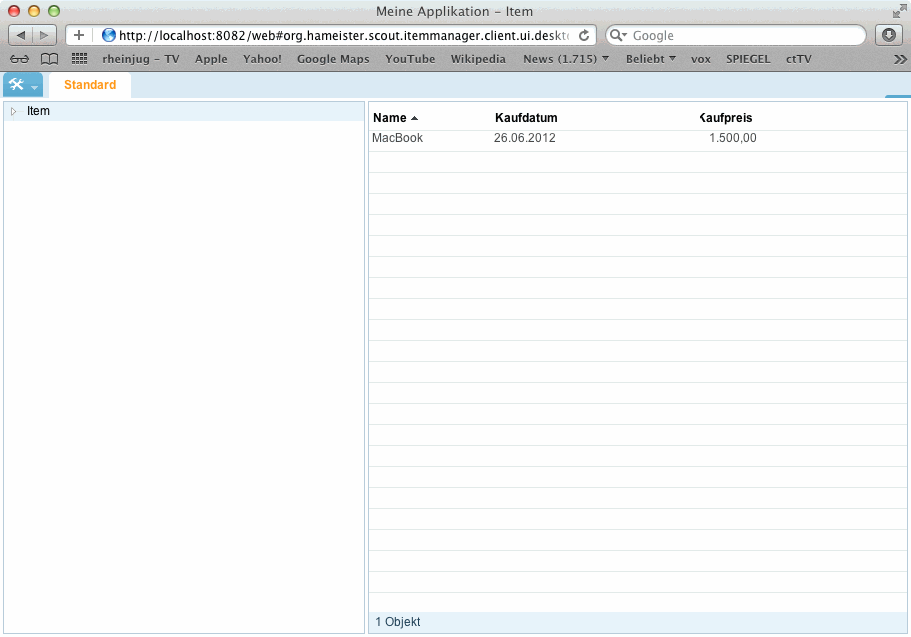
Task: Show bookmarks with the open book icon
Action: [49, 59]
